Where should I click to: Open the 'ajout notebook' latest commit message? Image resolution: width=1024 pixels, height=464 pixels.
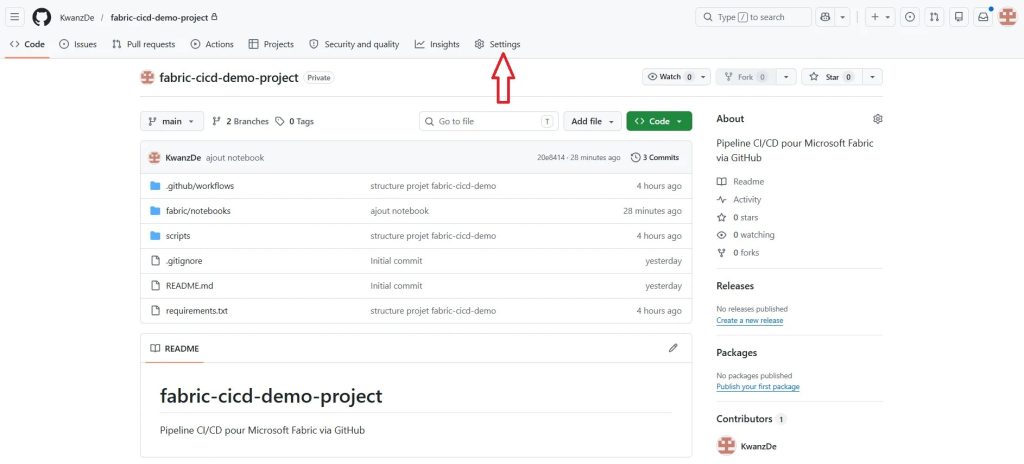[235, 157]
